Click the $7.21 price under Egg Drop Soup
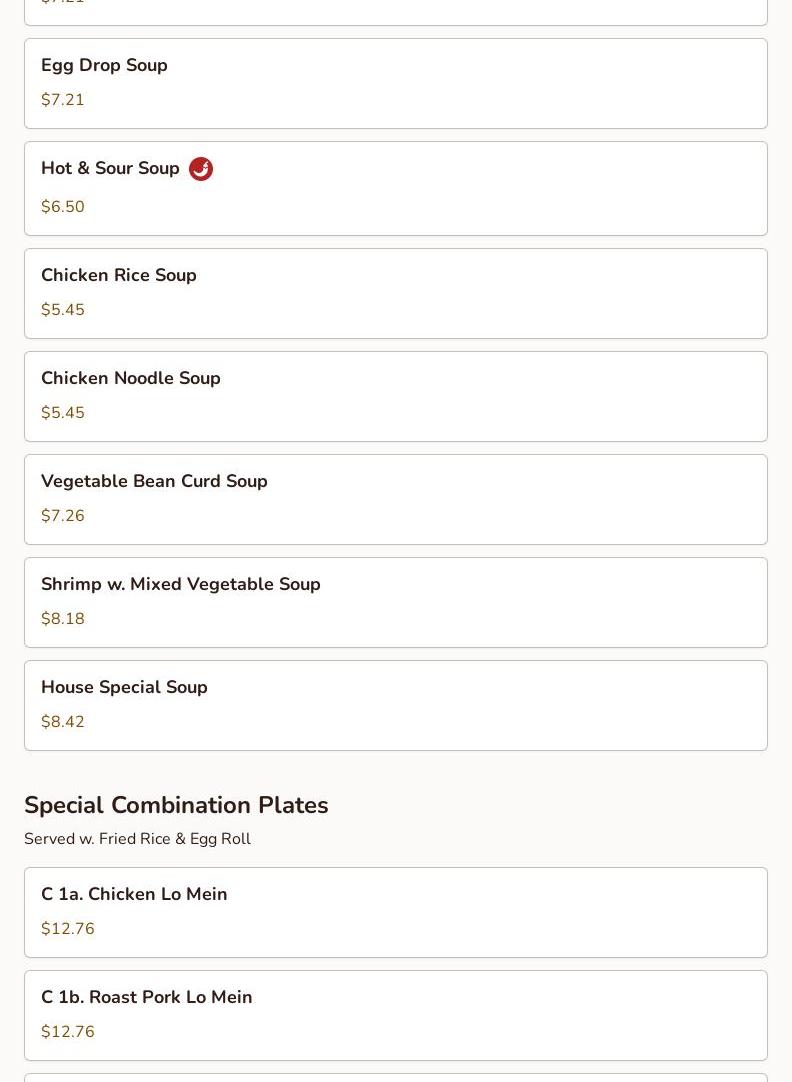The height and width of the screenshot is (1082, 792). [63, 99]
